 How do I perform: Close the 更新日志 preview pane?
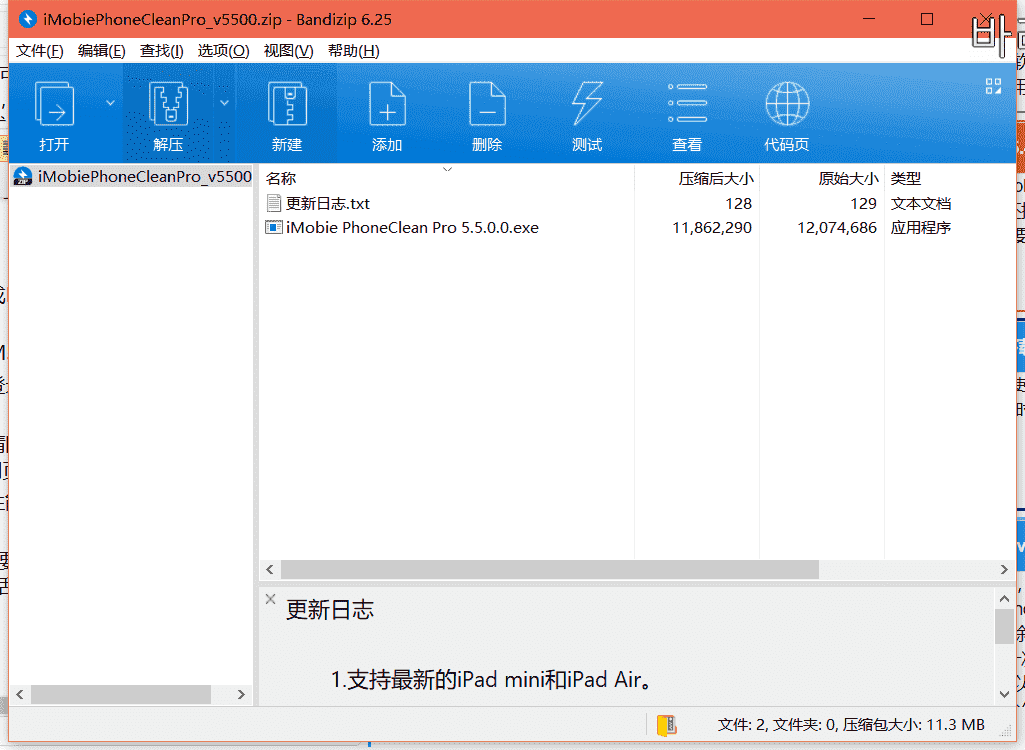[270, 599]
